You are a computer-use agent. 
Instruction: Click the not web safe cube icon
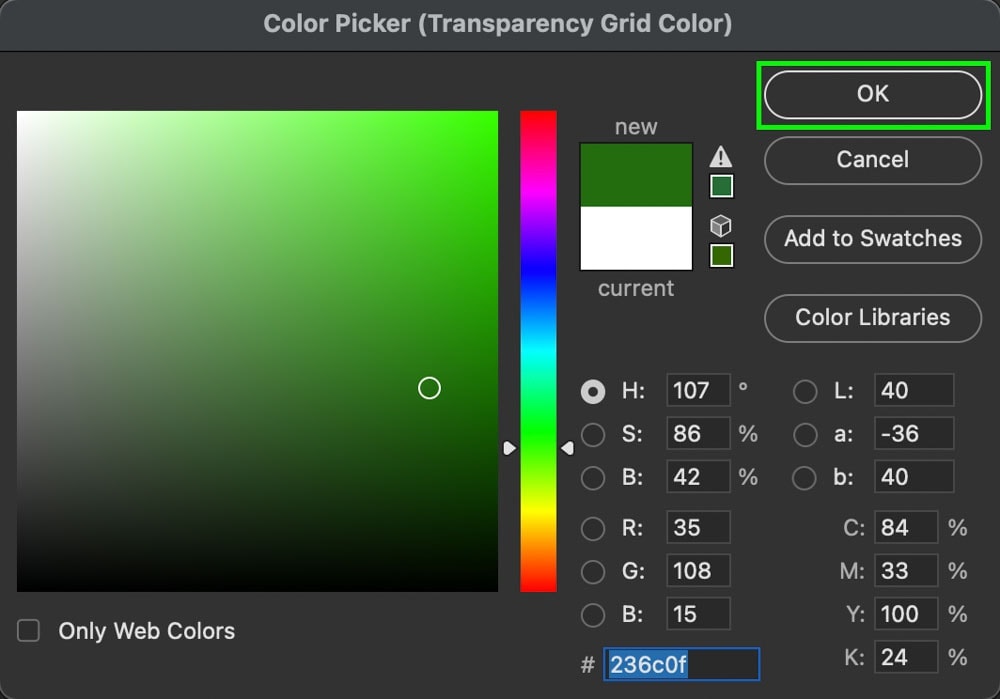[721, 226]
